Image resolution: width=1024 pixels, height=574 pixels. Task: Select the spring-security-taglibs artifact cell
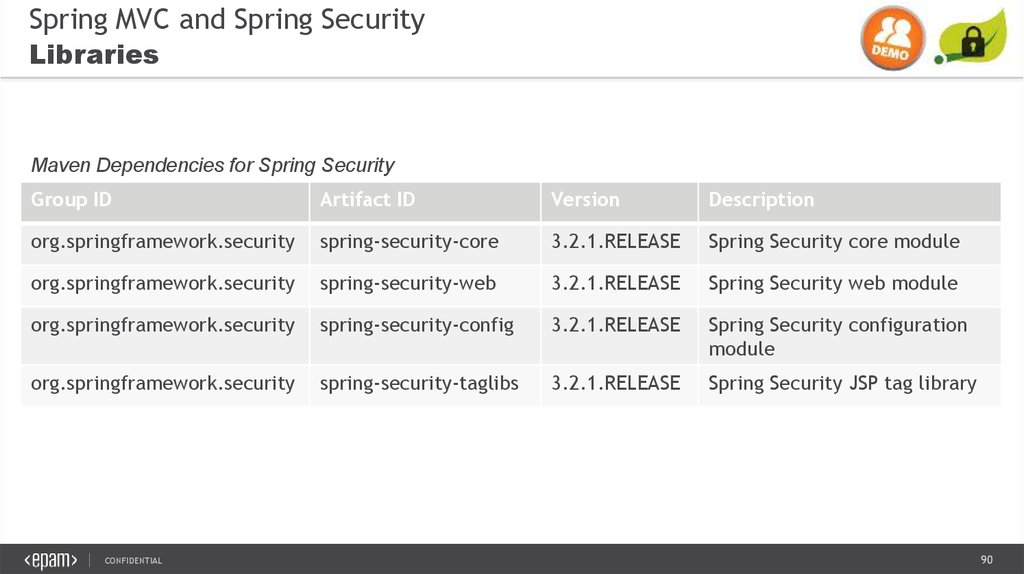(x=419, y=384)
